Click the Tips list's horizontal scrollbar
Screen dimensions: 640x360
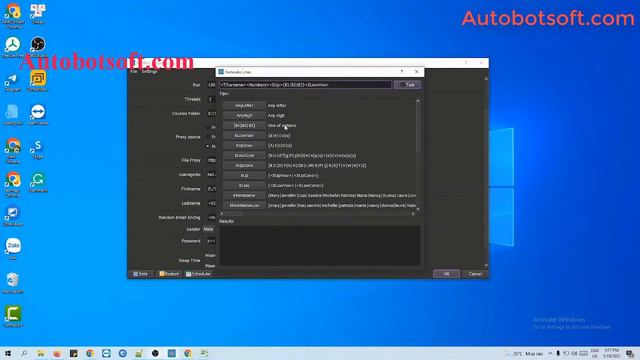318,213
